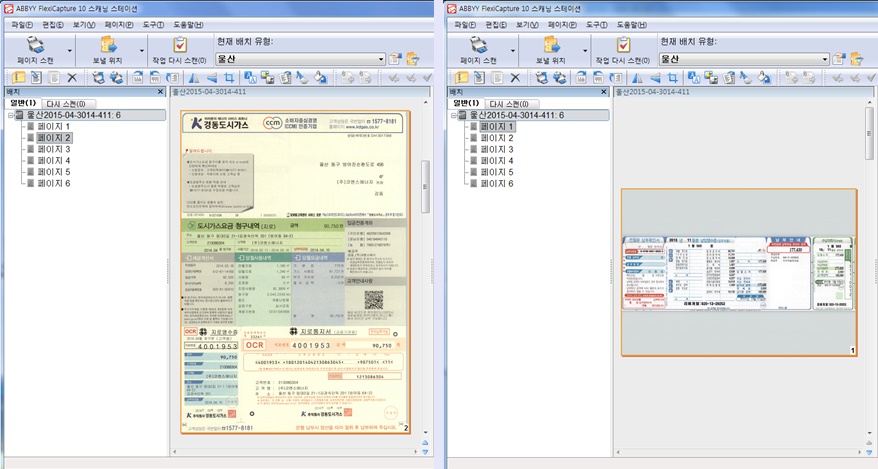Click the page 1 thumbnail in right window
This screenshot has width=878, height=469.
(x=739, y=272)
